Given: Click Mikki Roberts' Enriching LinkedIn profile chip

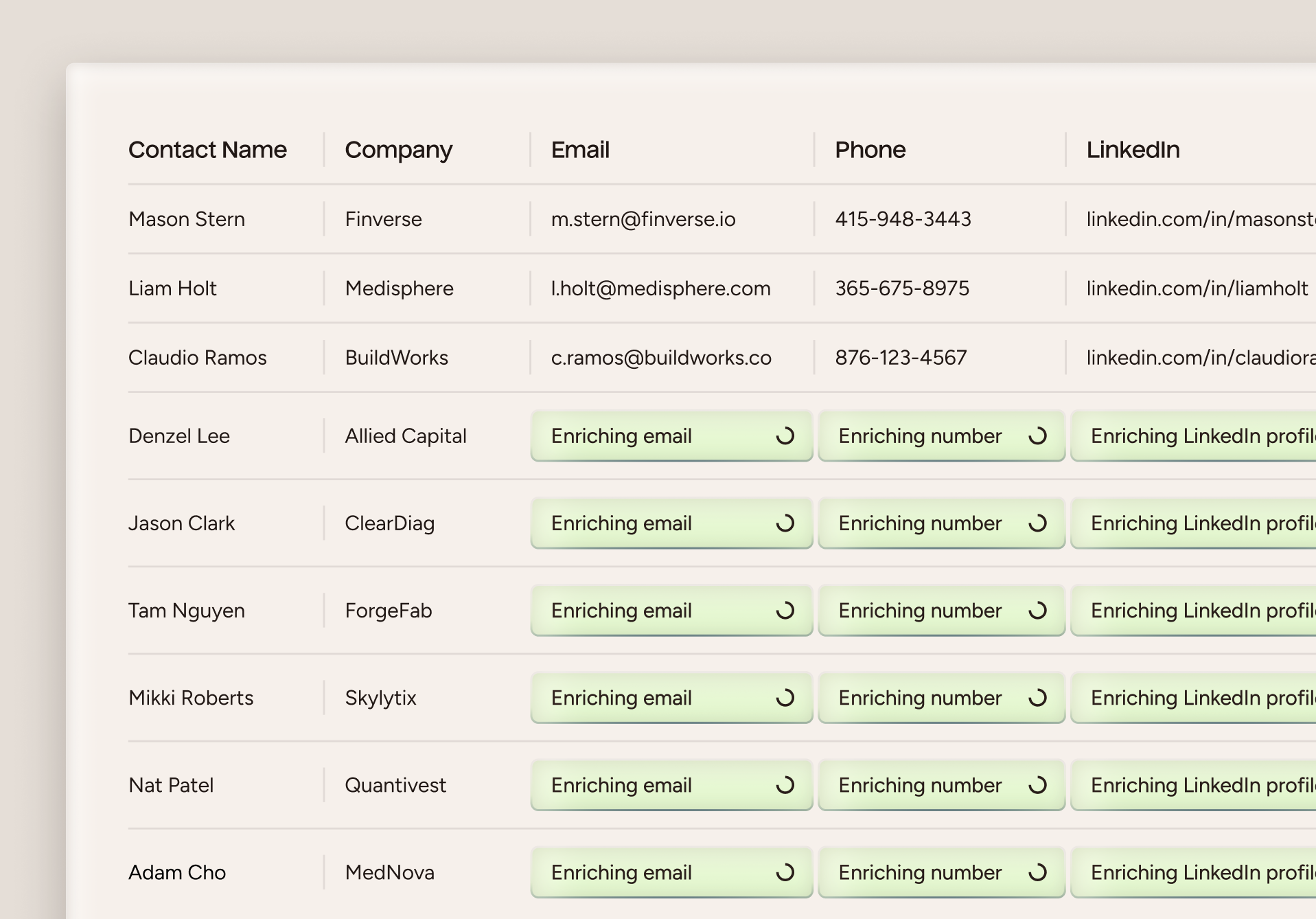Looking at the screenshot, I should click(1194, 698).
